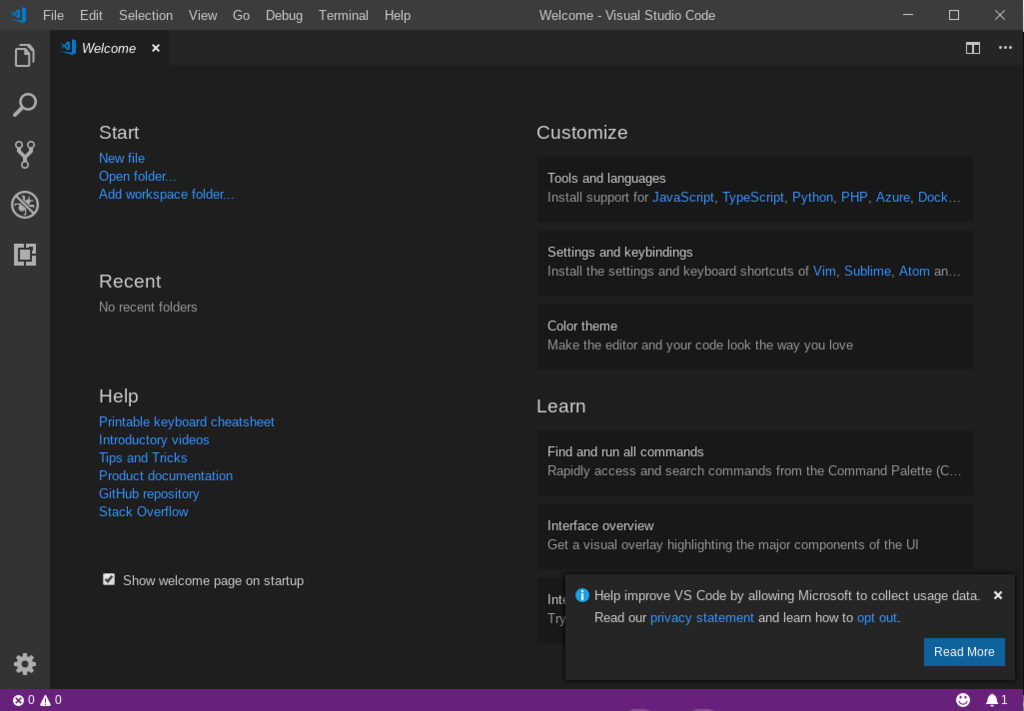Screen dimensions: 1024x711
Task: Open the notifications bell icon
Action: pos(996,700)
